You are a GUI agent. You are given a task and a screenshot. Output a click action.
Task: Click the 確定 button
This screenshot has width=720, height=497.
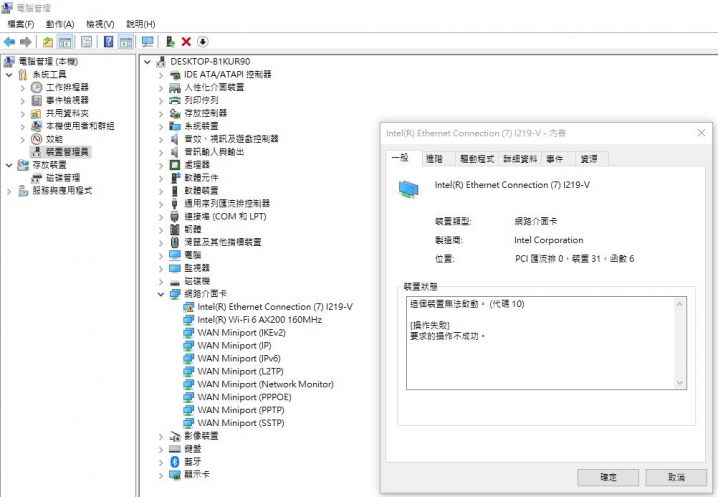pyautogui.click(x=608, y=477)
